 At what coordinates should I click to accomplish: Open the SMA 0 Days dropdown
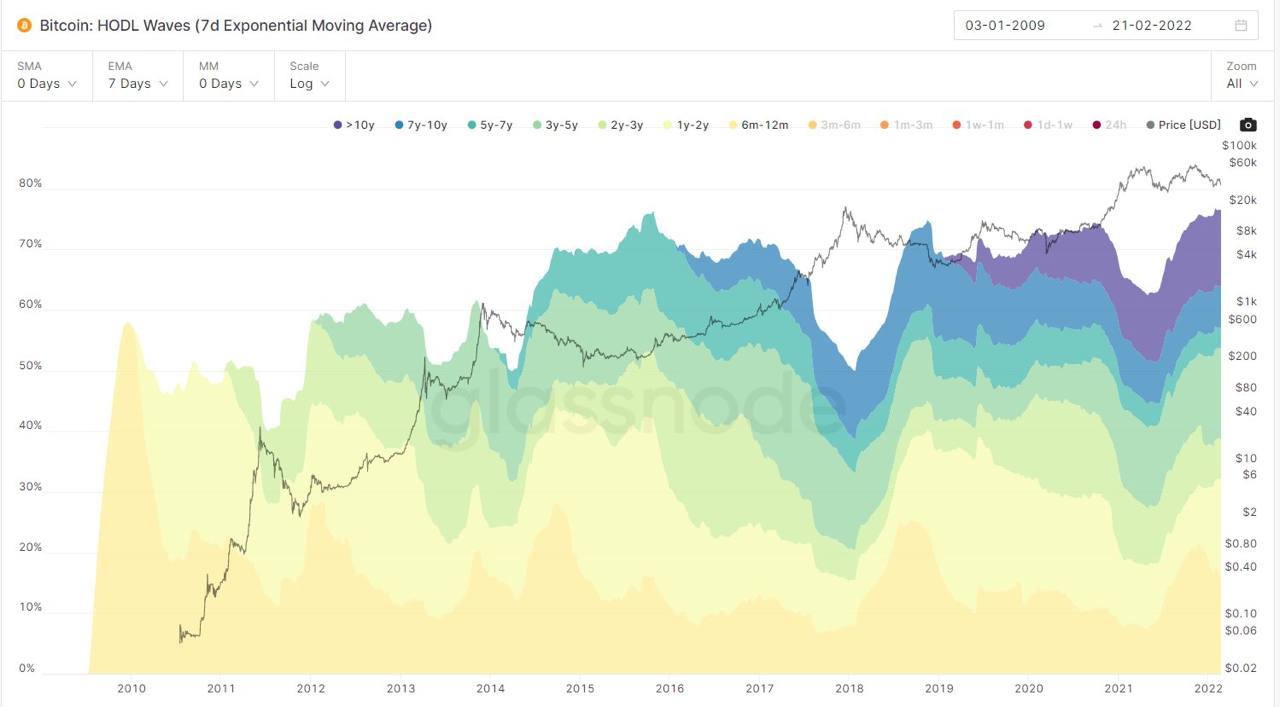[47, 75]
